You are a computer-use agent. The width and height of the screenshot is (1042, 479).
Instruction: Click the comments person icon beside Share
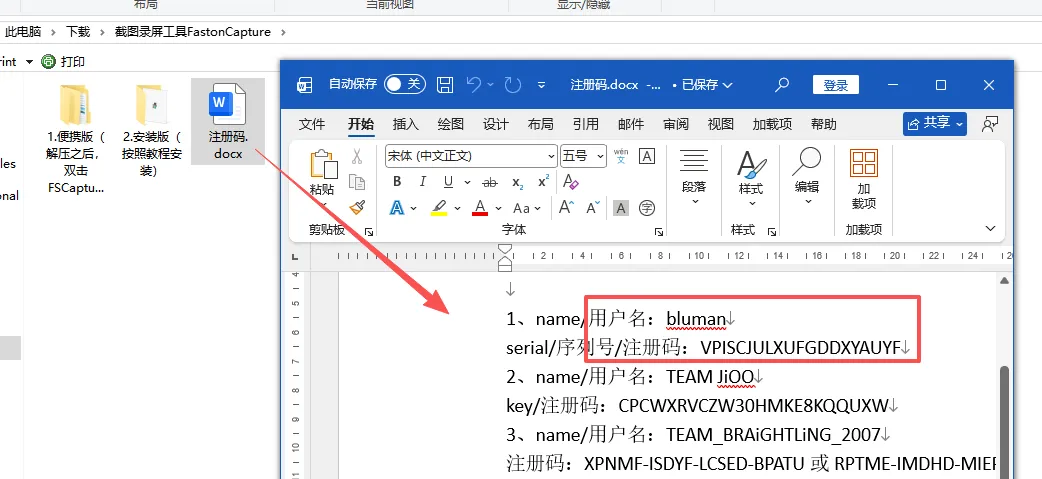(x=990, y=124)
